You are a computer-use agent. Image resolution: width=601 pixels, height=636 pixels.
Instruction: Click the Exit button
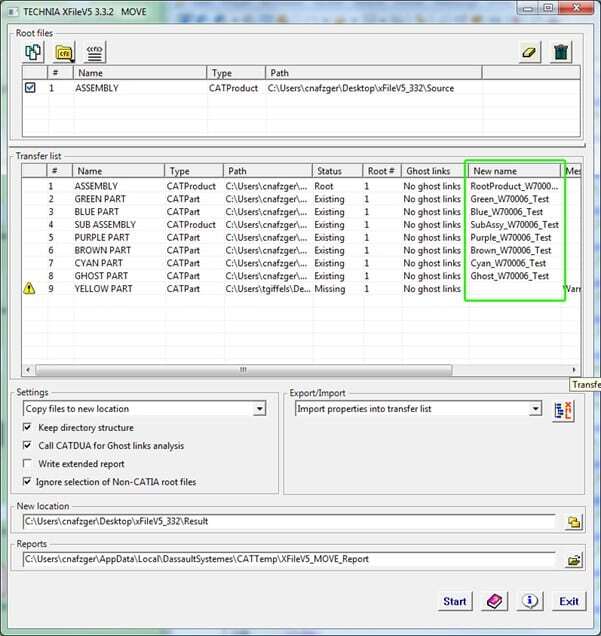[x=568, y=601]
